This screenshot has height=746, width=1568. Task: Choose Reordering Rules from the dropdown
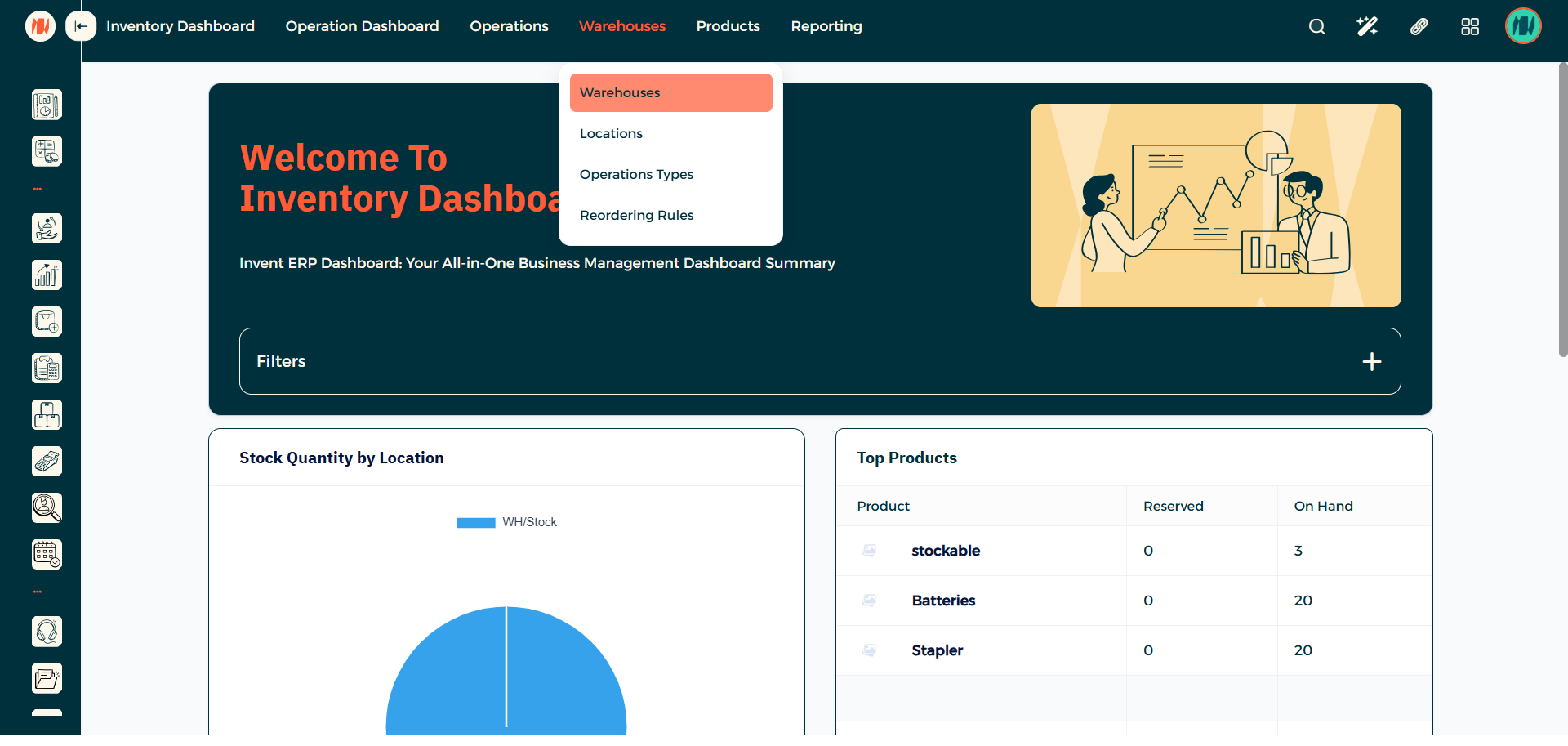pos(636,215)
